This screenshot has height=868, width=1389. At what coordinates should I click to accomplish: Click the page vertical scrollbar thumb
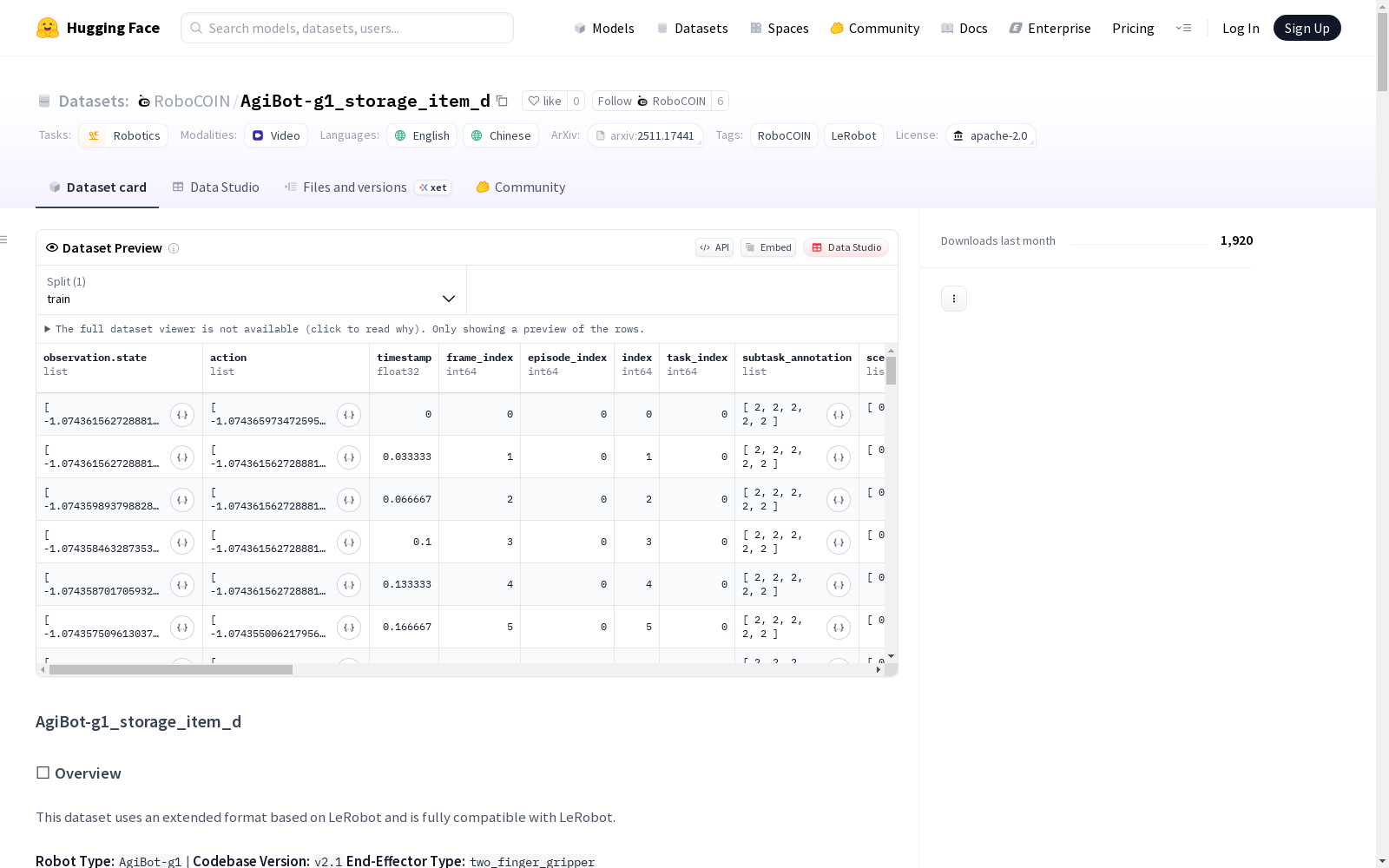click(1382, 52)
